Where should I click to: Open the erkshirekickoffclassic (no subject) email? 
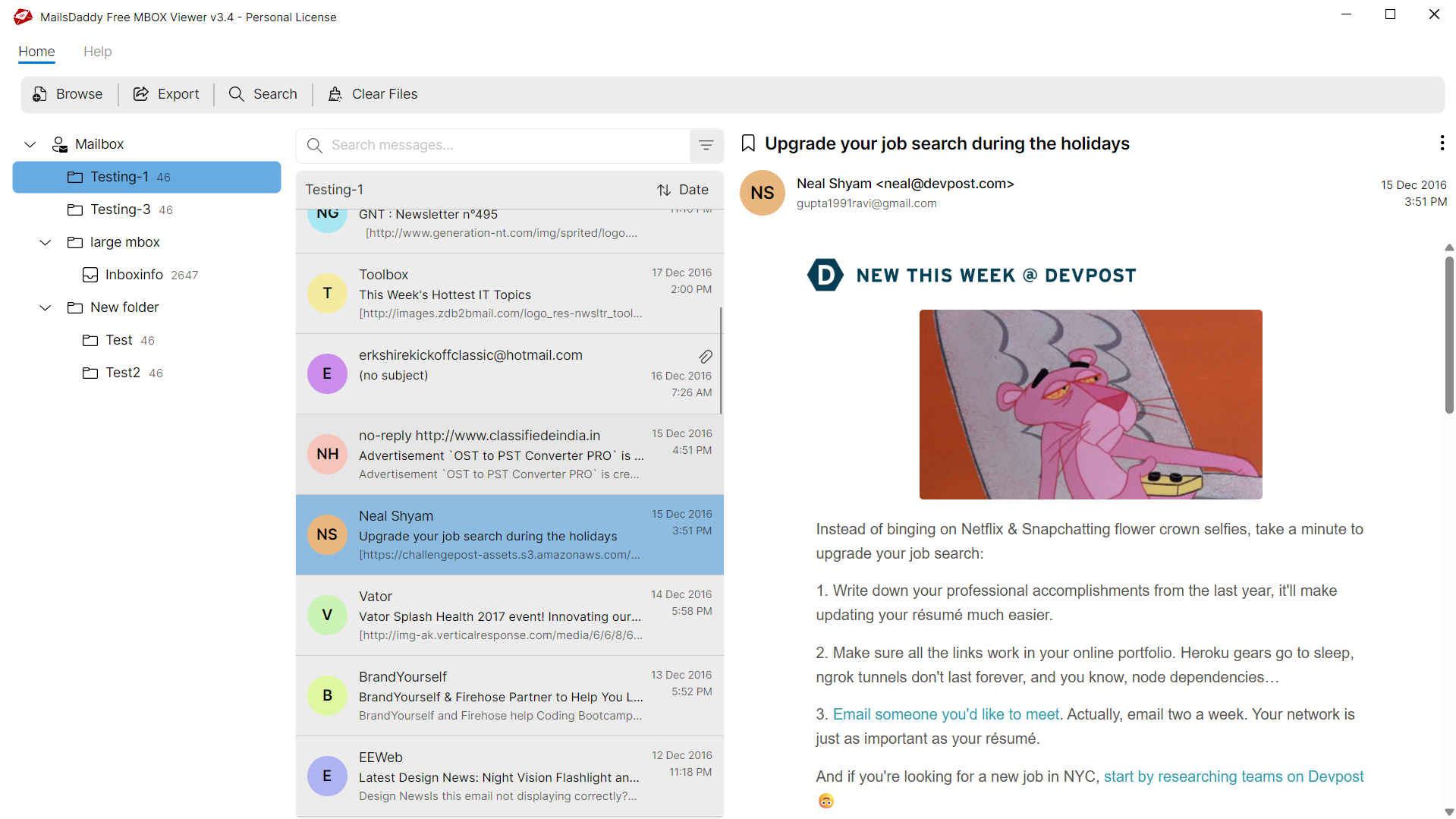[x=509, y=374]
